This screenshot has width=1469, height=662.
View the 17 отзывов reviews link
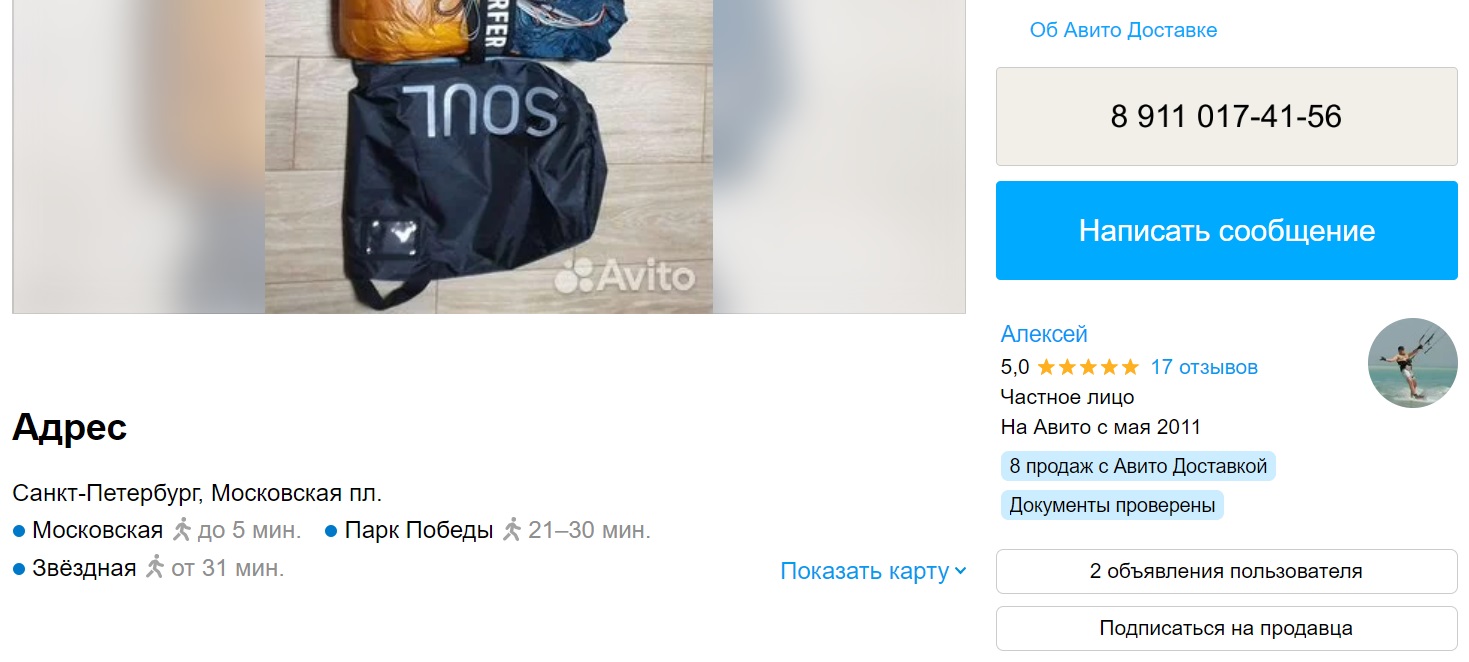tap(1204, 367)
